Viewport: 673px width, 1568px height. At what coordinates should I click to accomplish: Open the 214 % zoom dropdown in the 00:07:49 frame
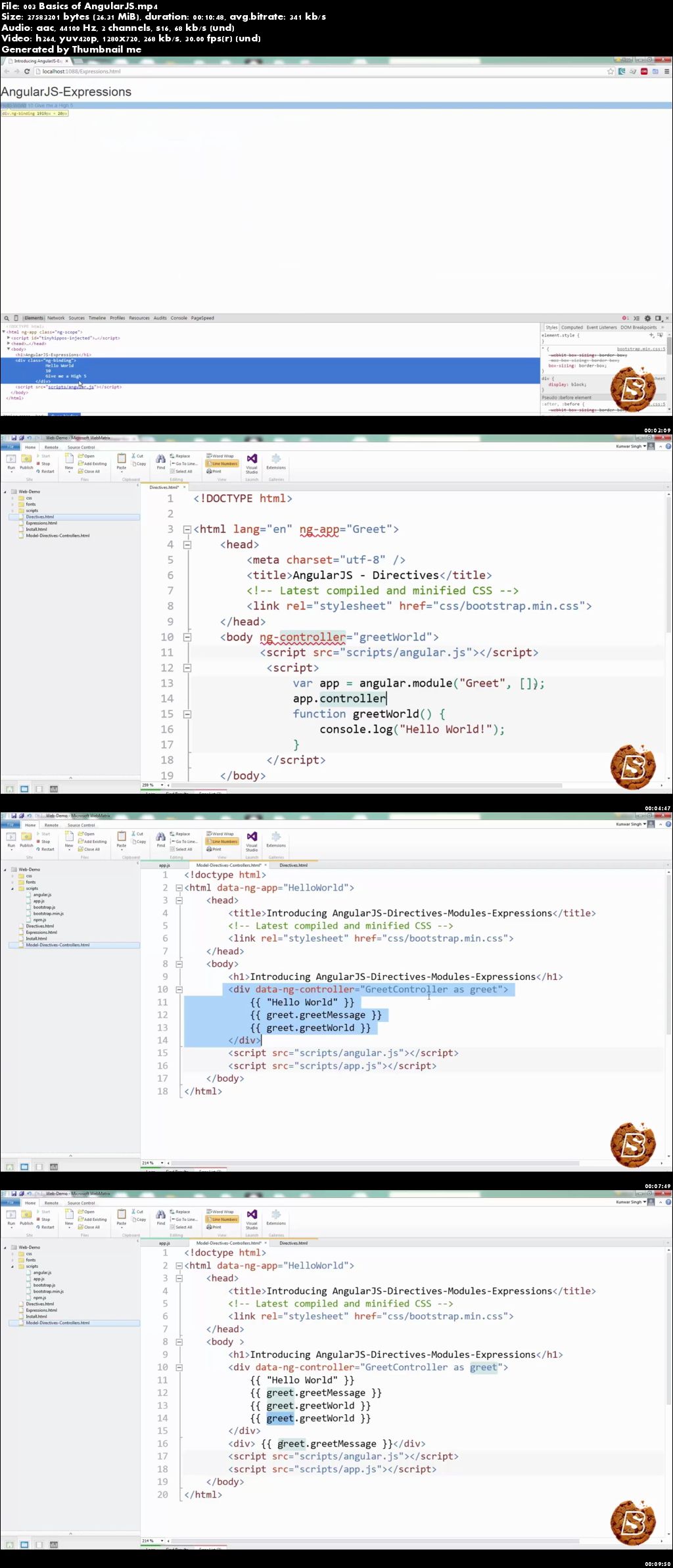click(x=162, y=1163)
